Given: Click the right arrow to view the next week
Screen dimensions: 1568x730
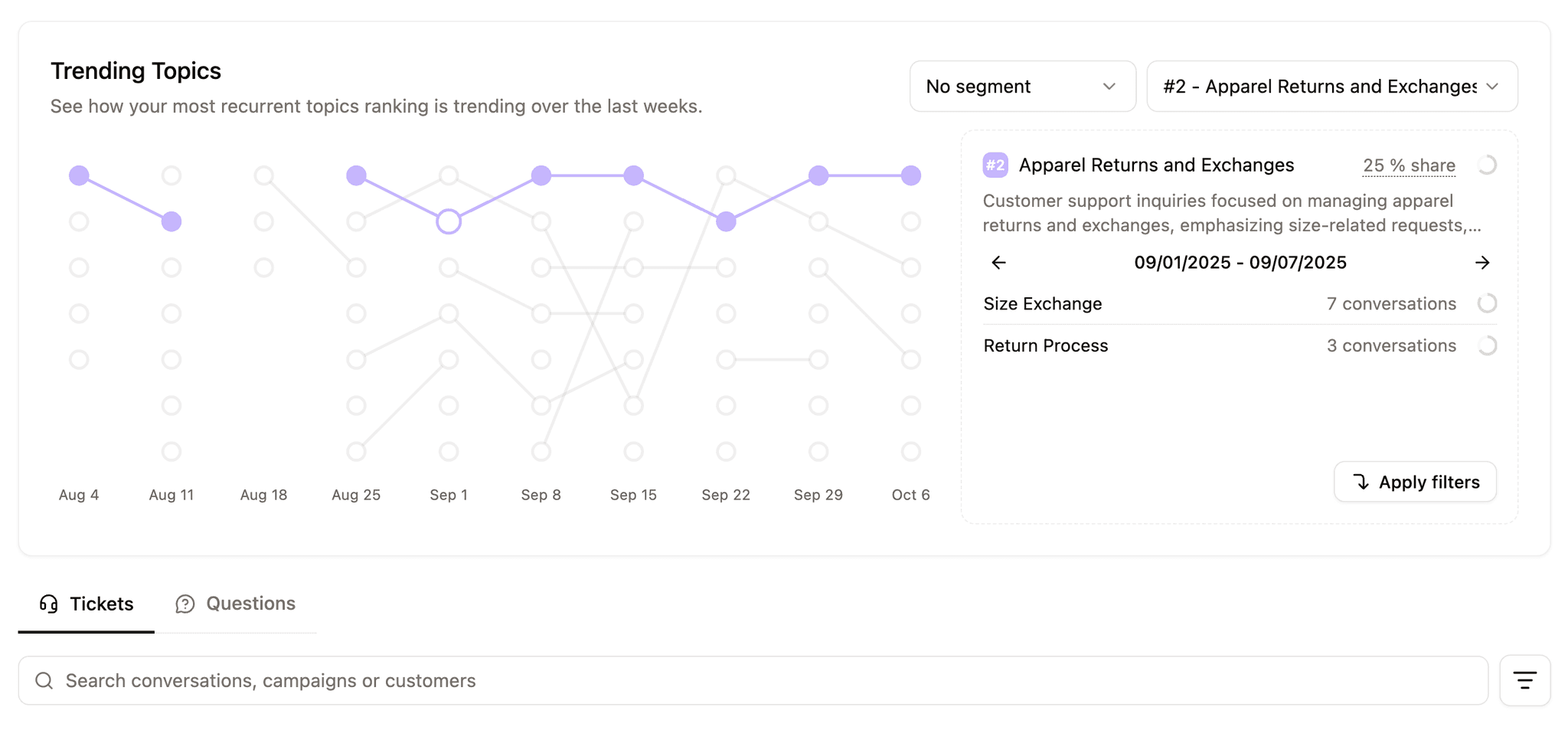Looking at the screenshot, I should (x=1482, y=263).
